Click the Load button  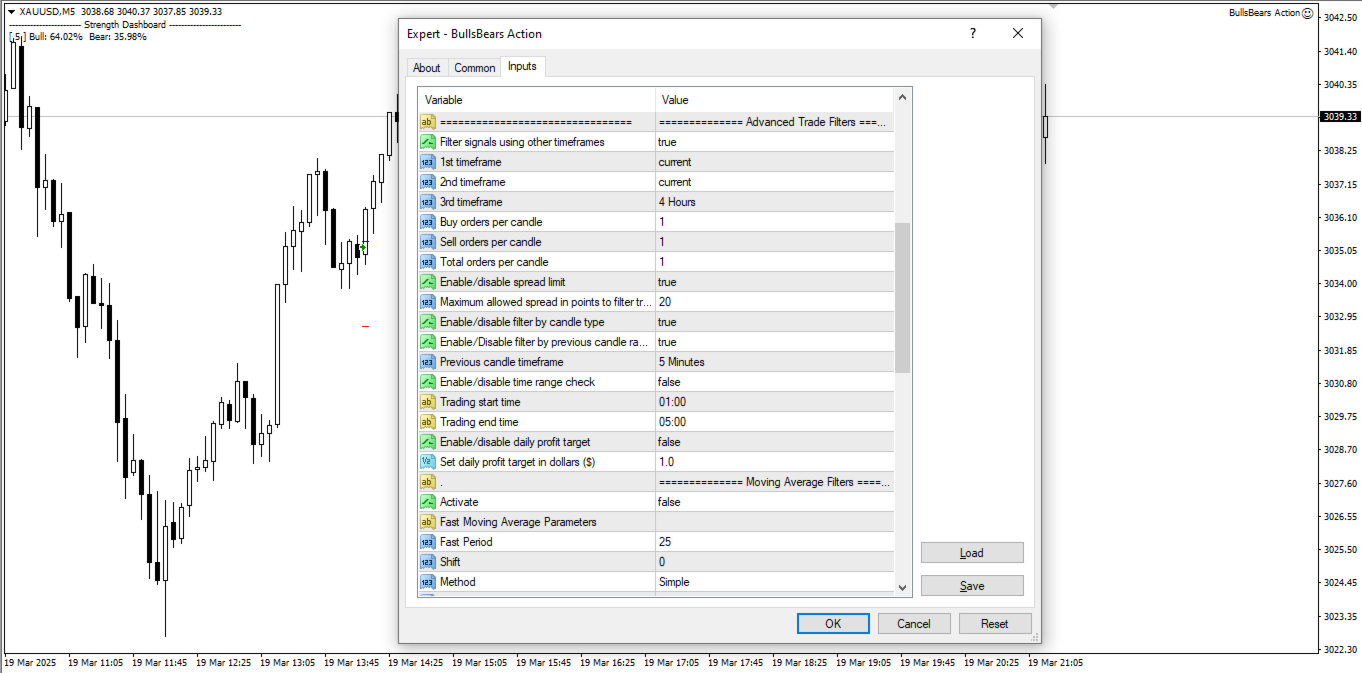pyautogui.click(x=972, y=553)
